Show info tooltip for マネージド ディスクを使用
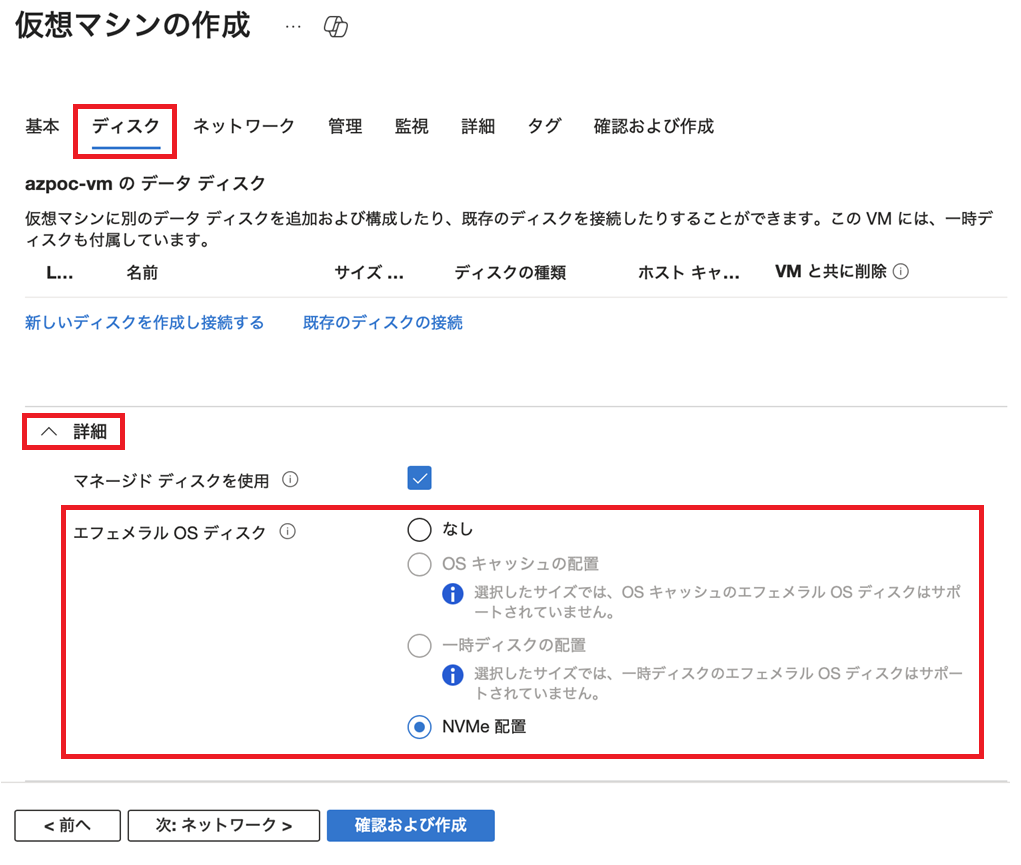Image resolution: width=1021 pixels, height=865 pixels. [x=290, y=480]
